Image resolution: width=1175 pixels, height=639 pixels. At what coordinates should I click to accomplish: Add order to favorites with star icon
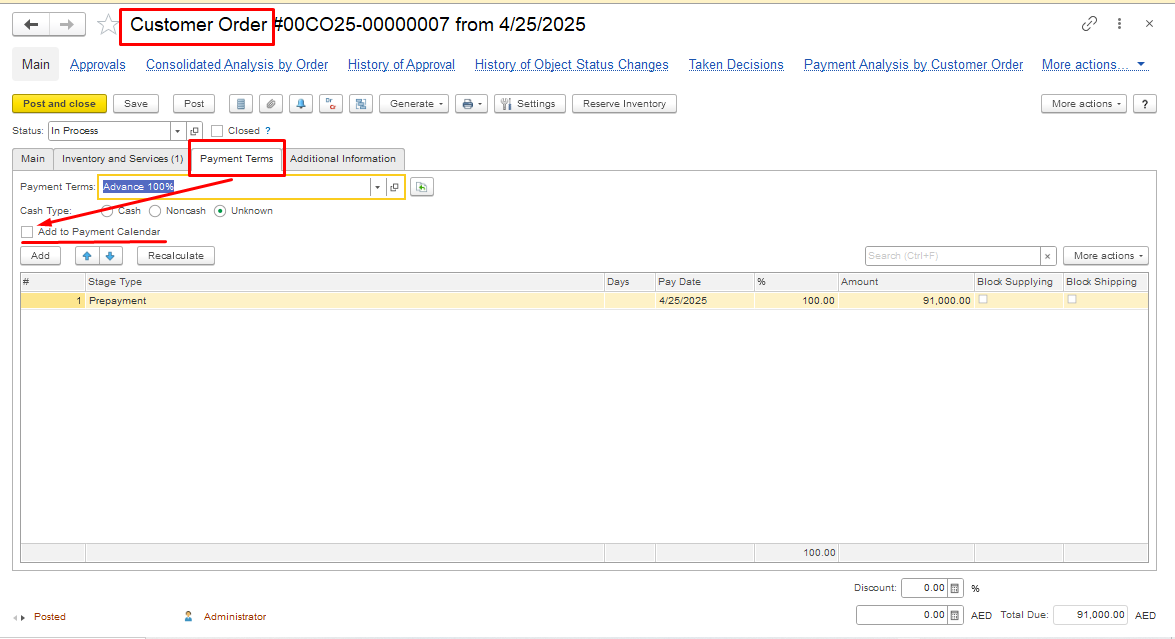(107, 25)
